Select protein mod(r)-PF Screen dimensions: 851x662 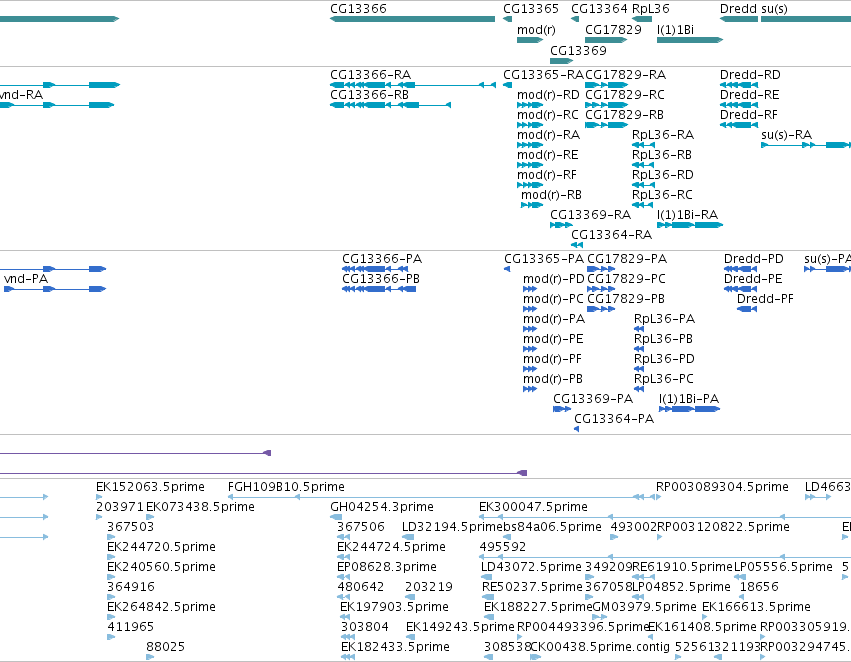tap(552, 359)
